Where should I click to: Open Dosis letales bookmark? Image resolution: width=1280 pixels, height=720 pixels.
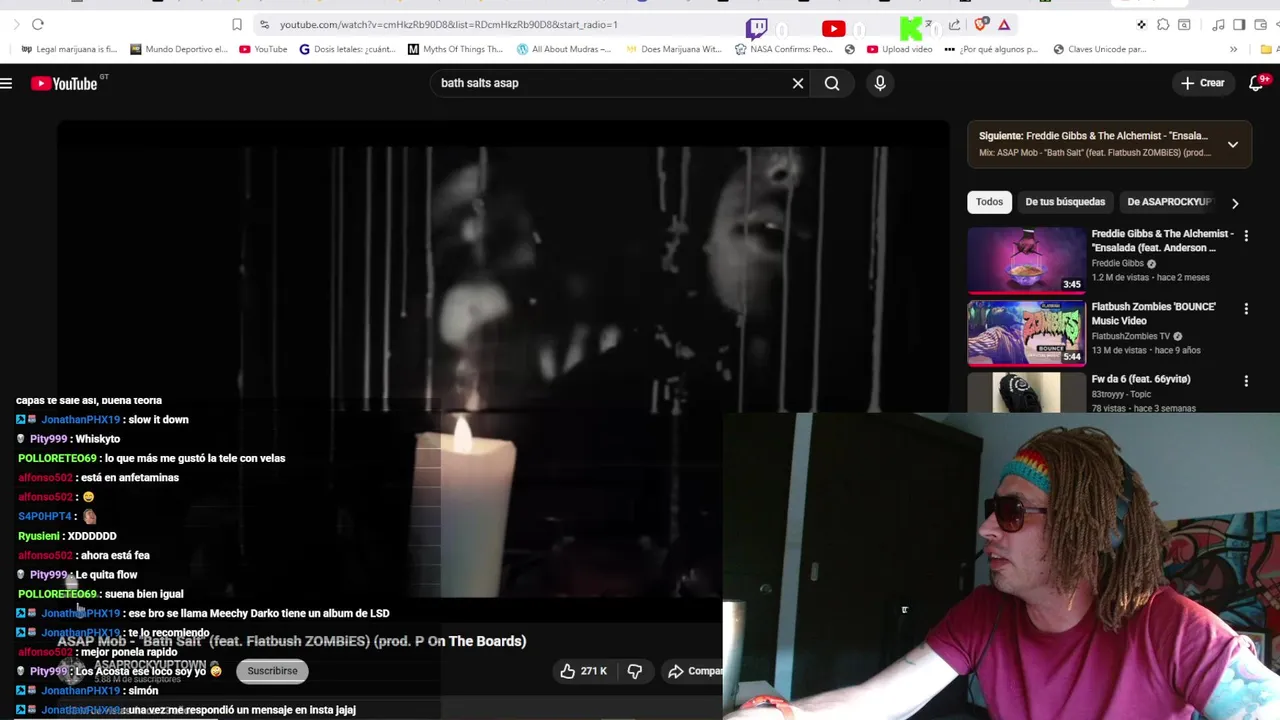tap(348, 49)
